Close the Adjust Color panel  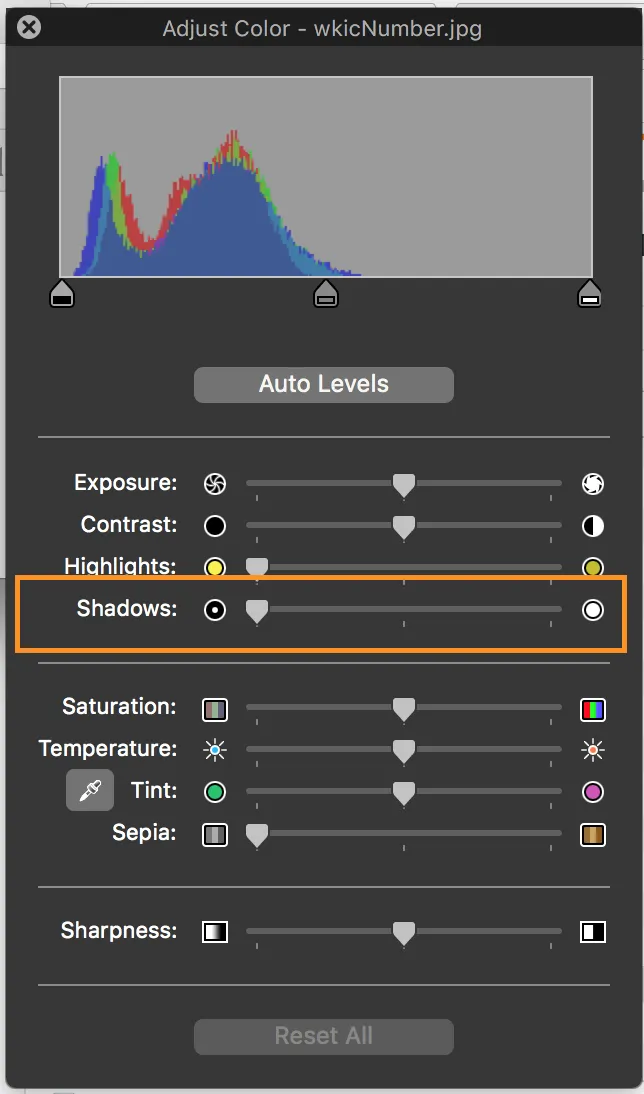tap(30, 27)
